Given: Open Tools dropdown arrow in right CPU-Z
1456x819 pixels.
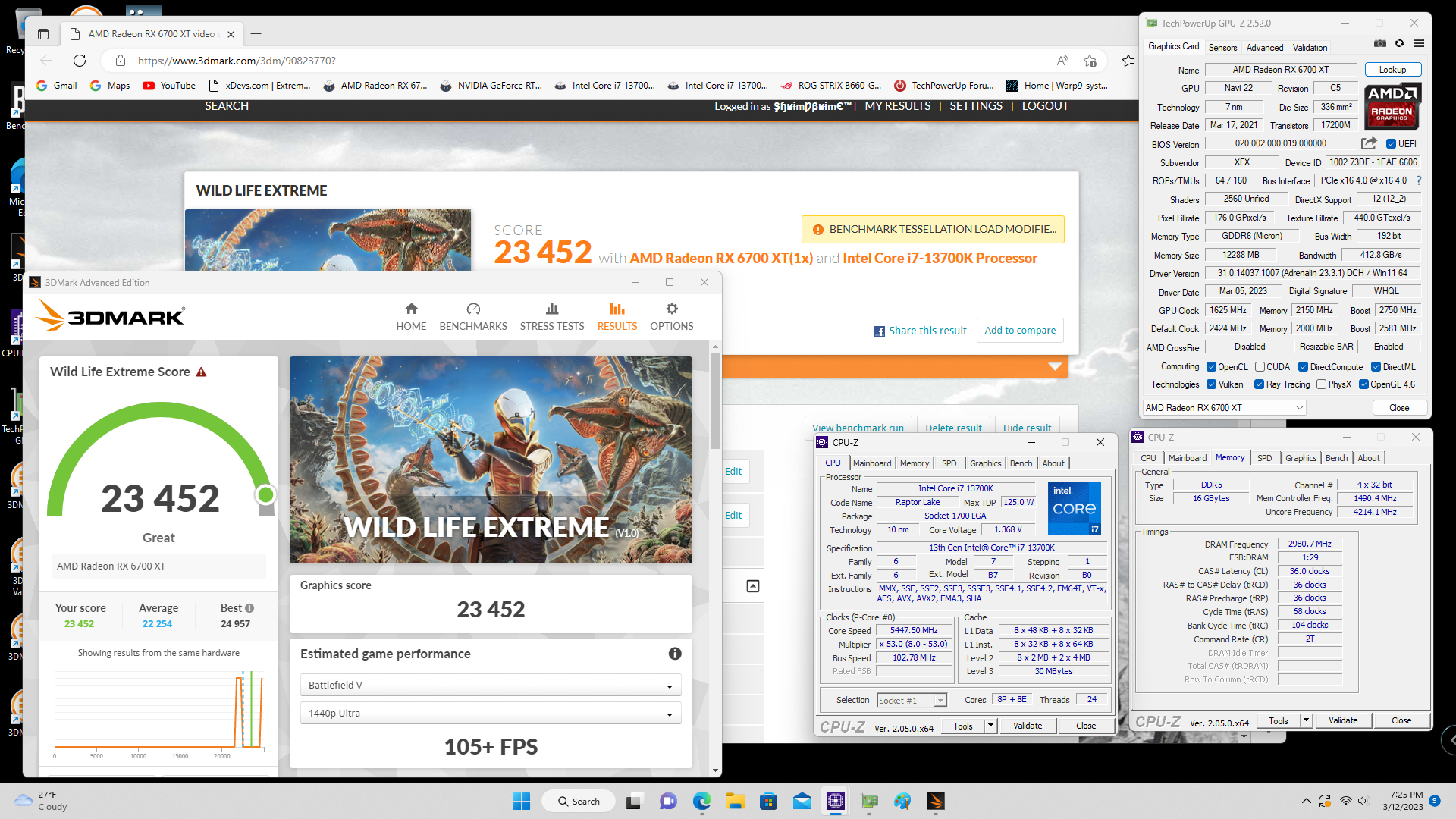Looking at the screenshot, I should 1306,720.
